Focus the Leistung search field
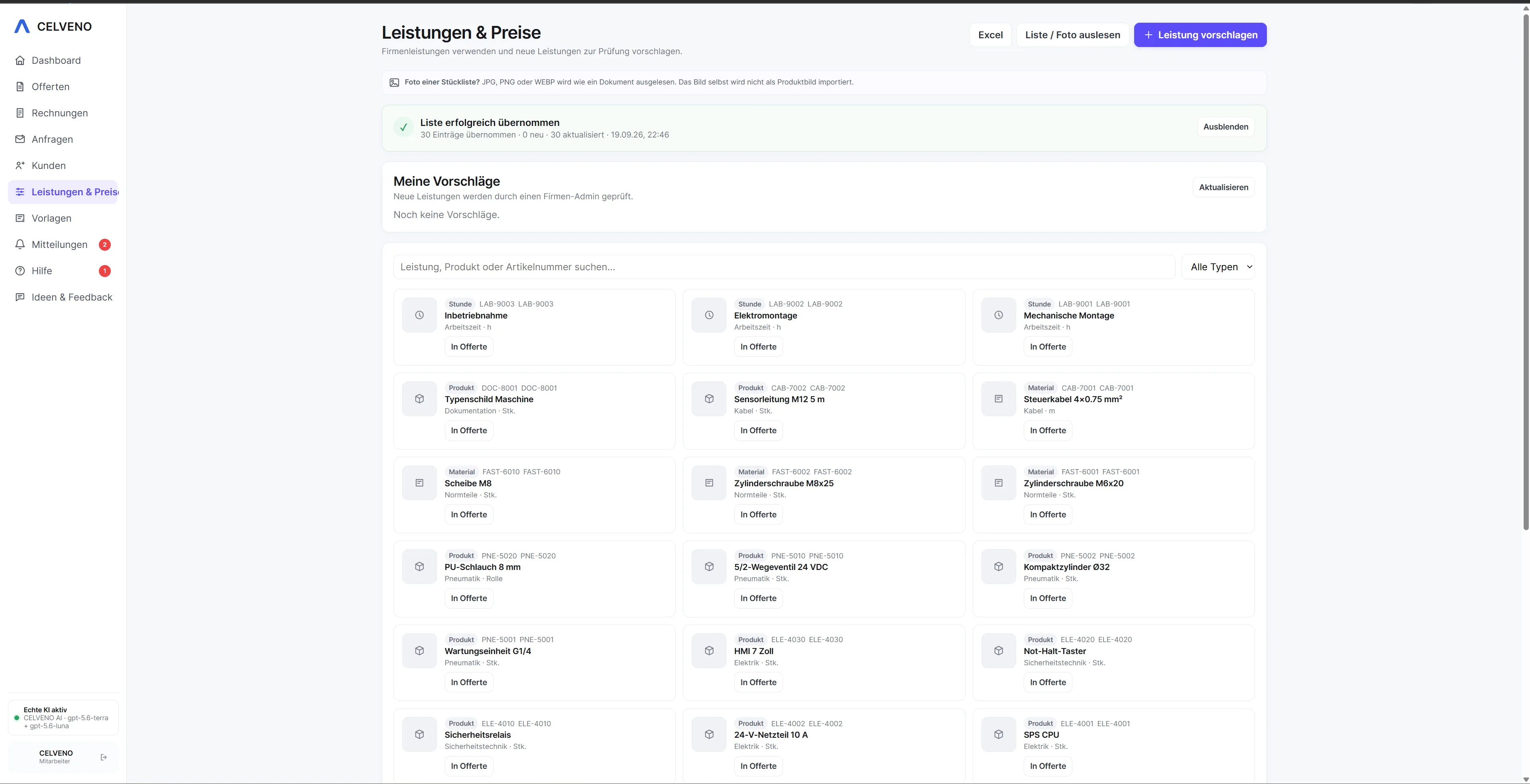This screenshot has height=784, width=1530. [783, 267]
